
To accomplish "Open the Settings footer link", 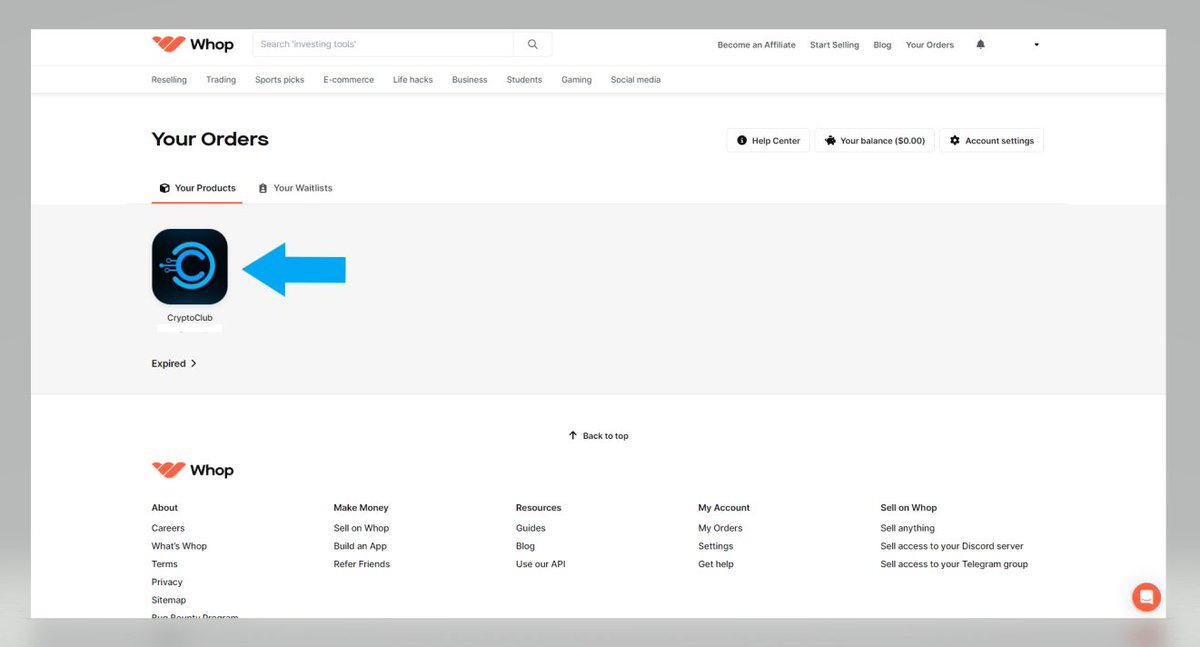I will coord(715,546).
